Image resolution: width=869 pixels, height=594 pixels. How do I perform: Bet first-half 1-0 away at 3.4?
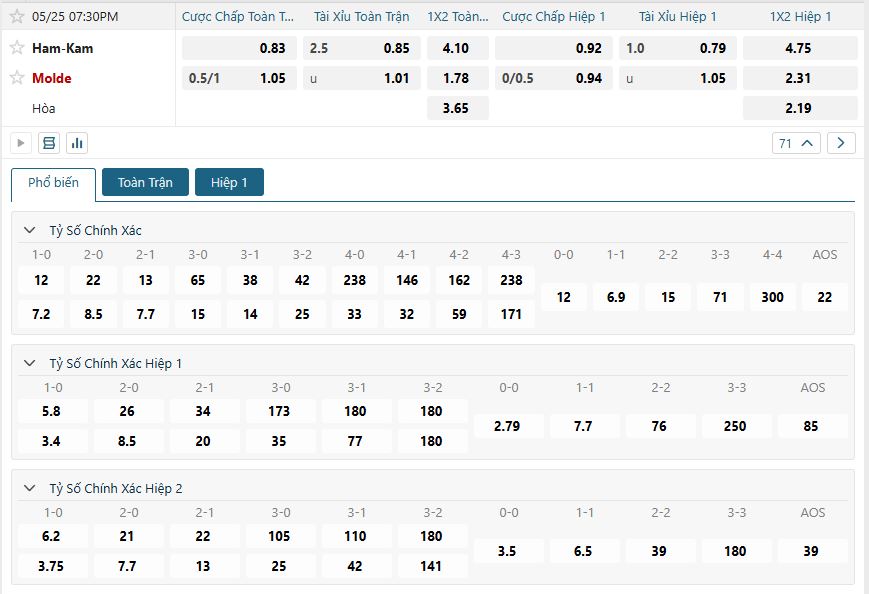(x=53, y=441)
